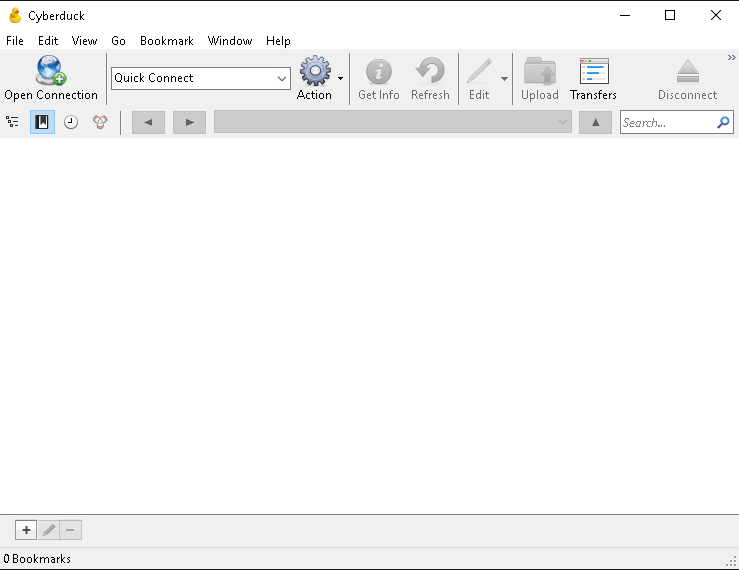Screen dimensions: 739x570
Task: Switch to the browser outline view icon
Action: click(x=12, y=122)
